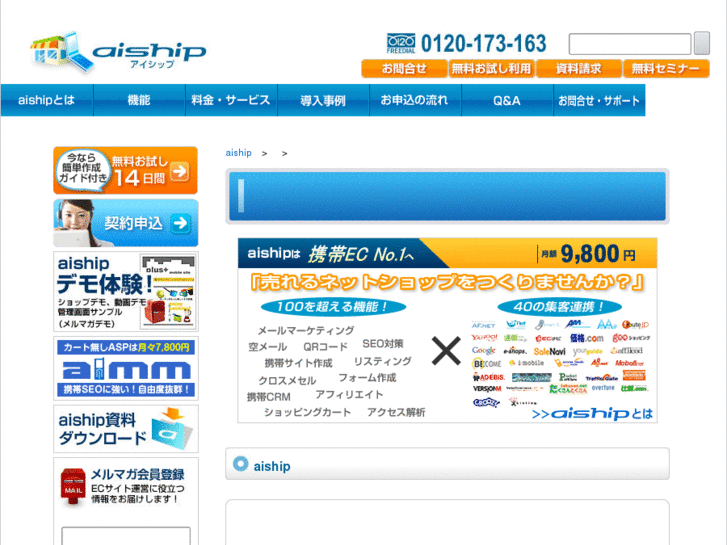Select 機能 in the navigation bar
Image resolution: width=727 pixels, height=545 pixels.
coord(139,100)
